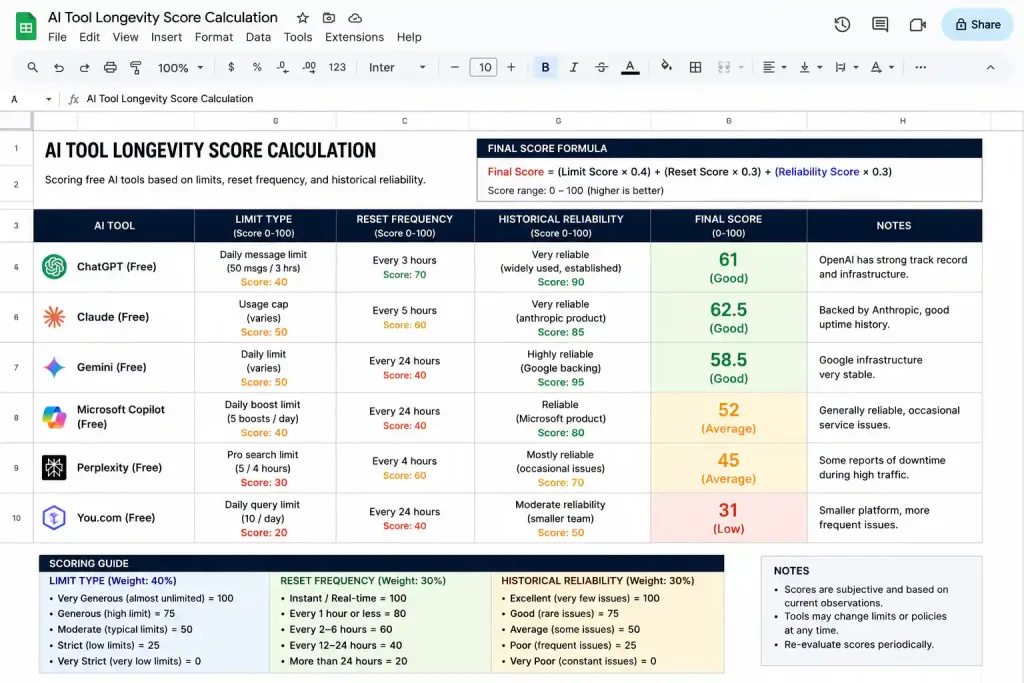
Task: Format cell as currency
Action: point(231,67)
